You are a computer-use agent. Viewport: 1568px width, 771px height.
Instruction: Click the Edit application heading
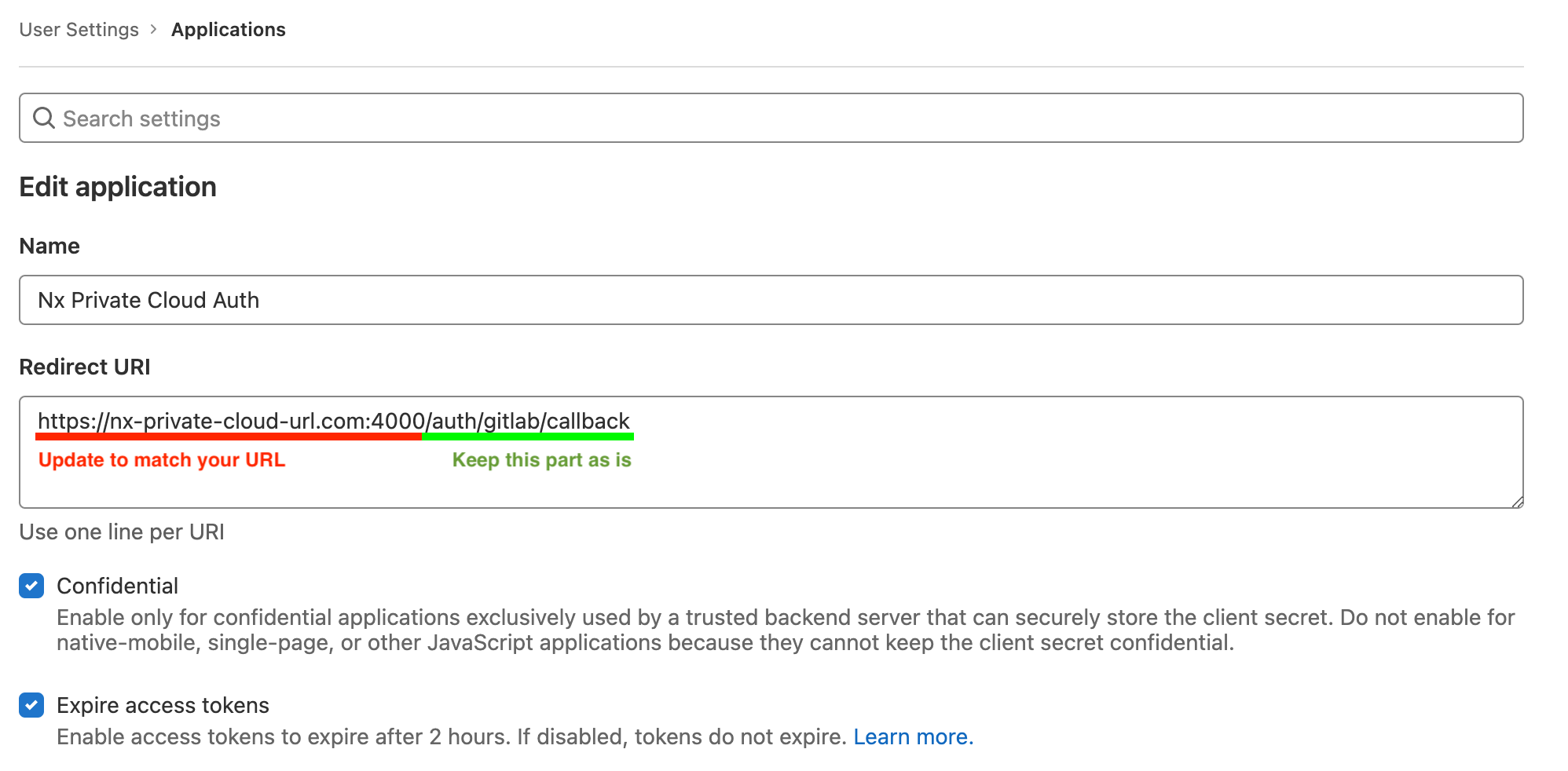pyautogui.click(x=118, y=187)
